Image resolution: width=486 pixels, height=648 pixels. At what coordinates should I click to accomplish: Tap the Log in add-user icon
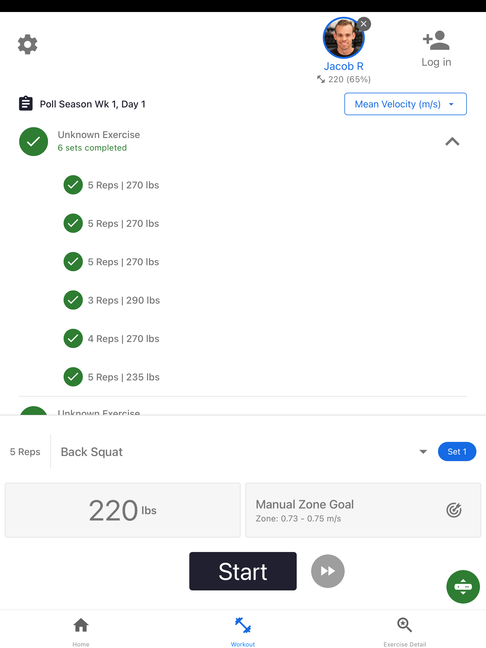pos(436,40)
